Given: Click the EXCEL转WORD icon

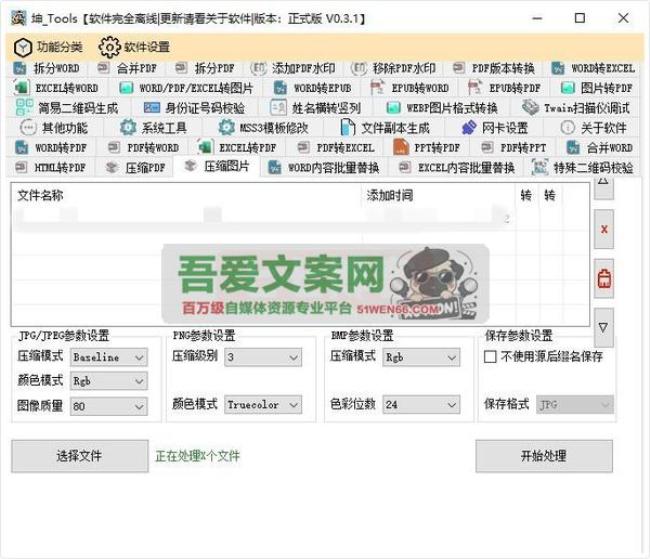Looking at the screenshot, I should pyautogui.click(x=22, y=88).
